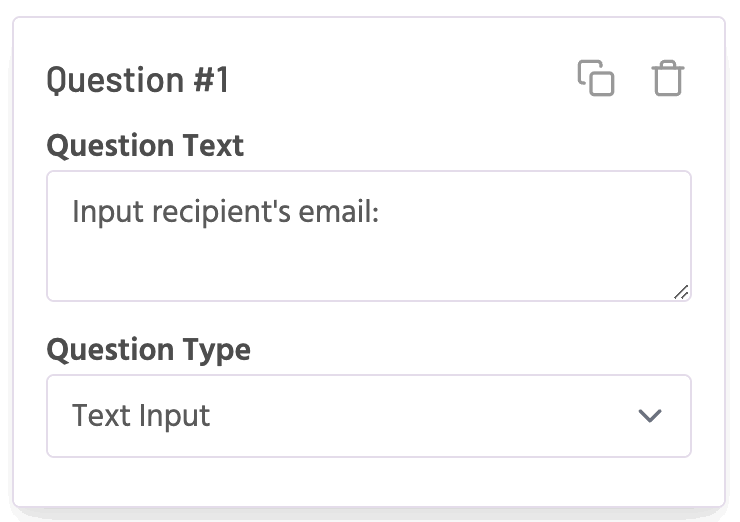Duplicate Question #1 with the copy icon
740x522 pixels.
click(596, 79)
